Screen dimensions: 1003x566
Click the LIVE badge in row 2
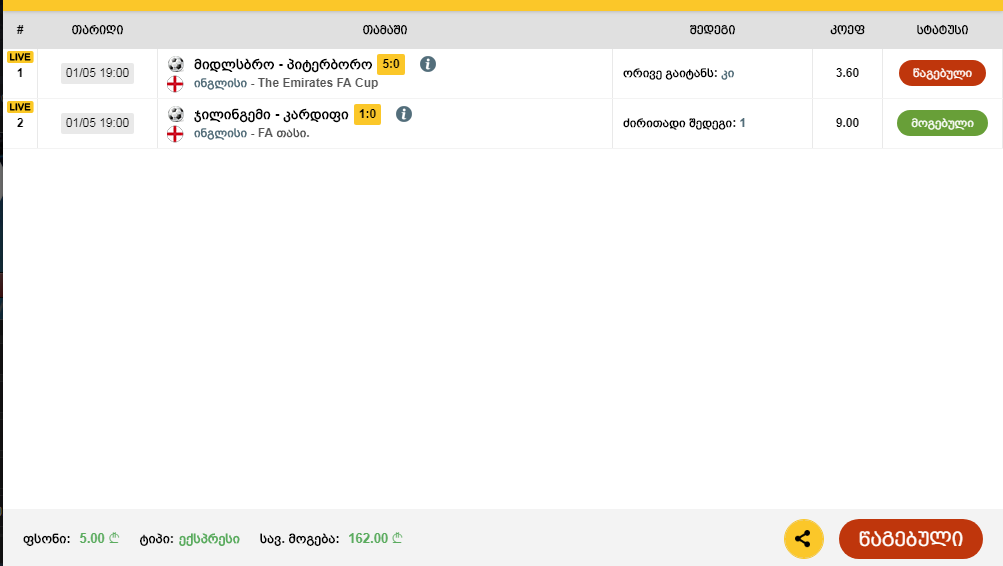20,107
